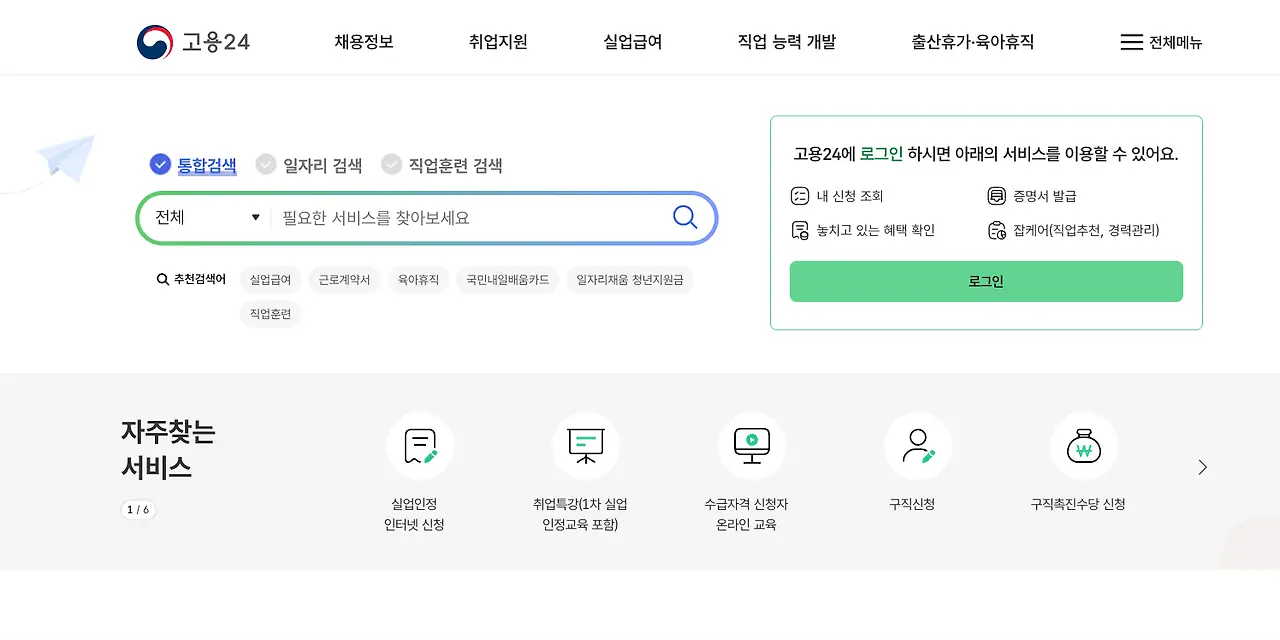Select 직업훈련 검색 radio option
1280x640 pixels.
(392, 164)
